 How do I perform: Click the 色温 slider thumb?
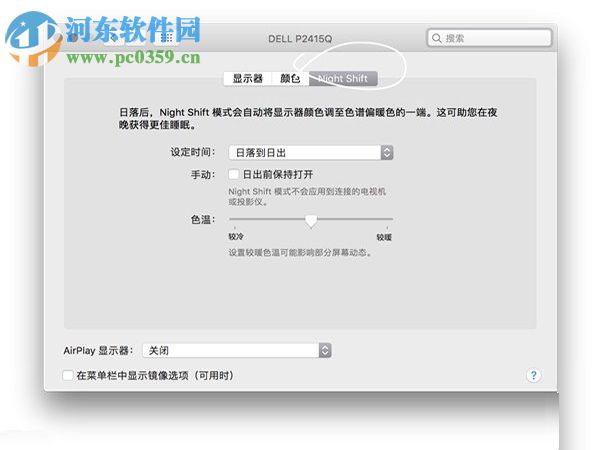coord(311,221)
